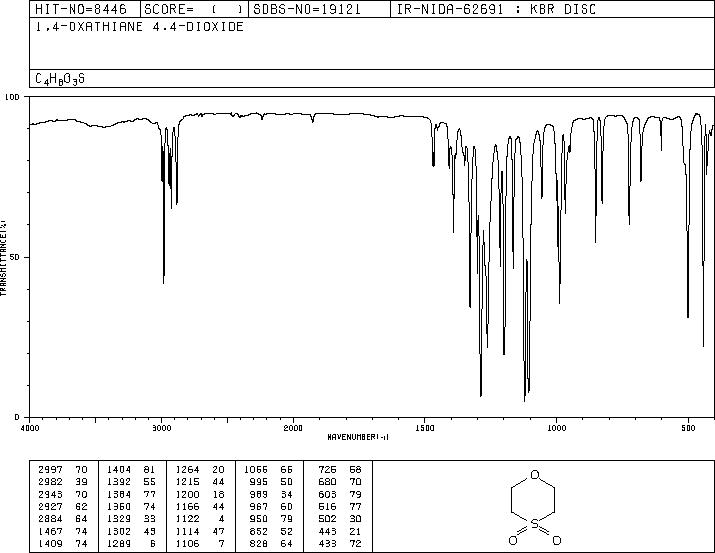Select the molecular formula C4H8O3S
The image size is (715, 553).
tap(60, 79)
